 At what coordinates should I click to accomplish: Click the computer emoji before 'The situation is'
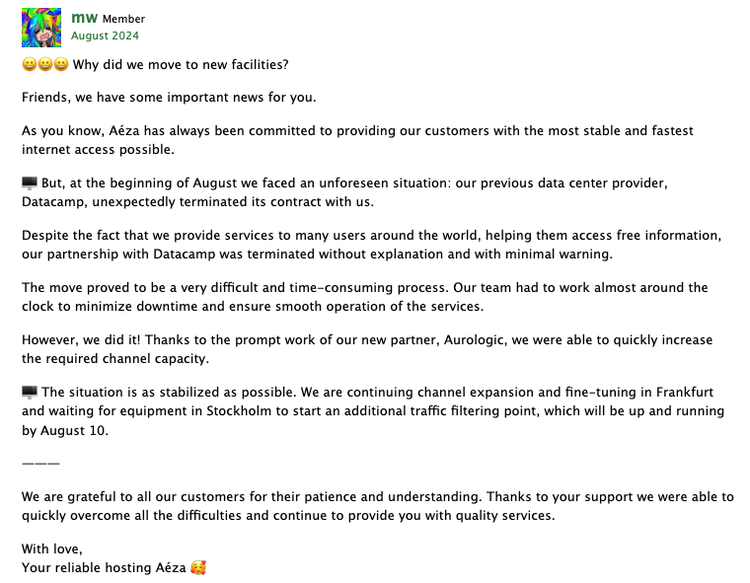29,392
